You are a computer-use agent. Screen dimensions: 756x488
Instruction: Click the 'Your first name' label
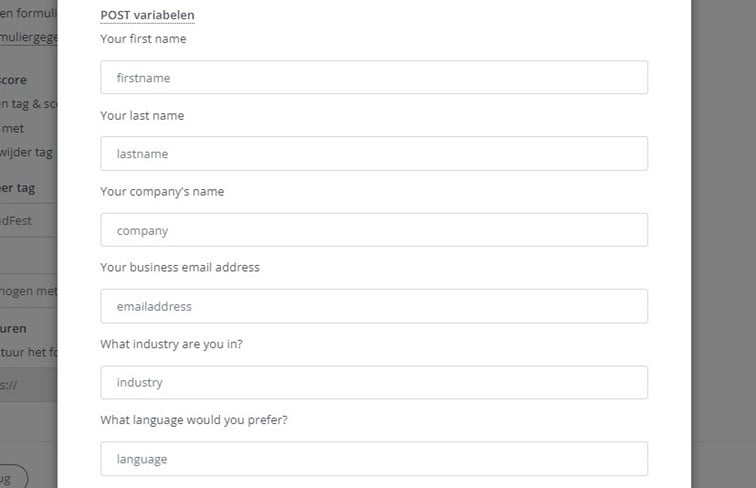click(x=143, y=39)
